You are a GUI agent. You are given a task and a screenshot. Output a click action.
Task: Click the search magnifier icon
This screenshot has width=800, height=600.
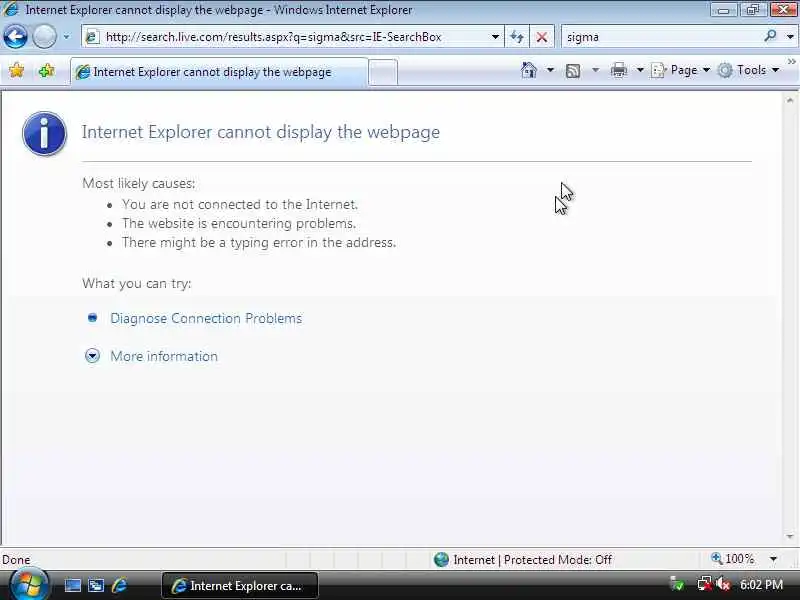tap(770, 36)
